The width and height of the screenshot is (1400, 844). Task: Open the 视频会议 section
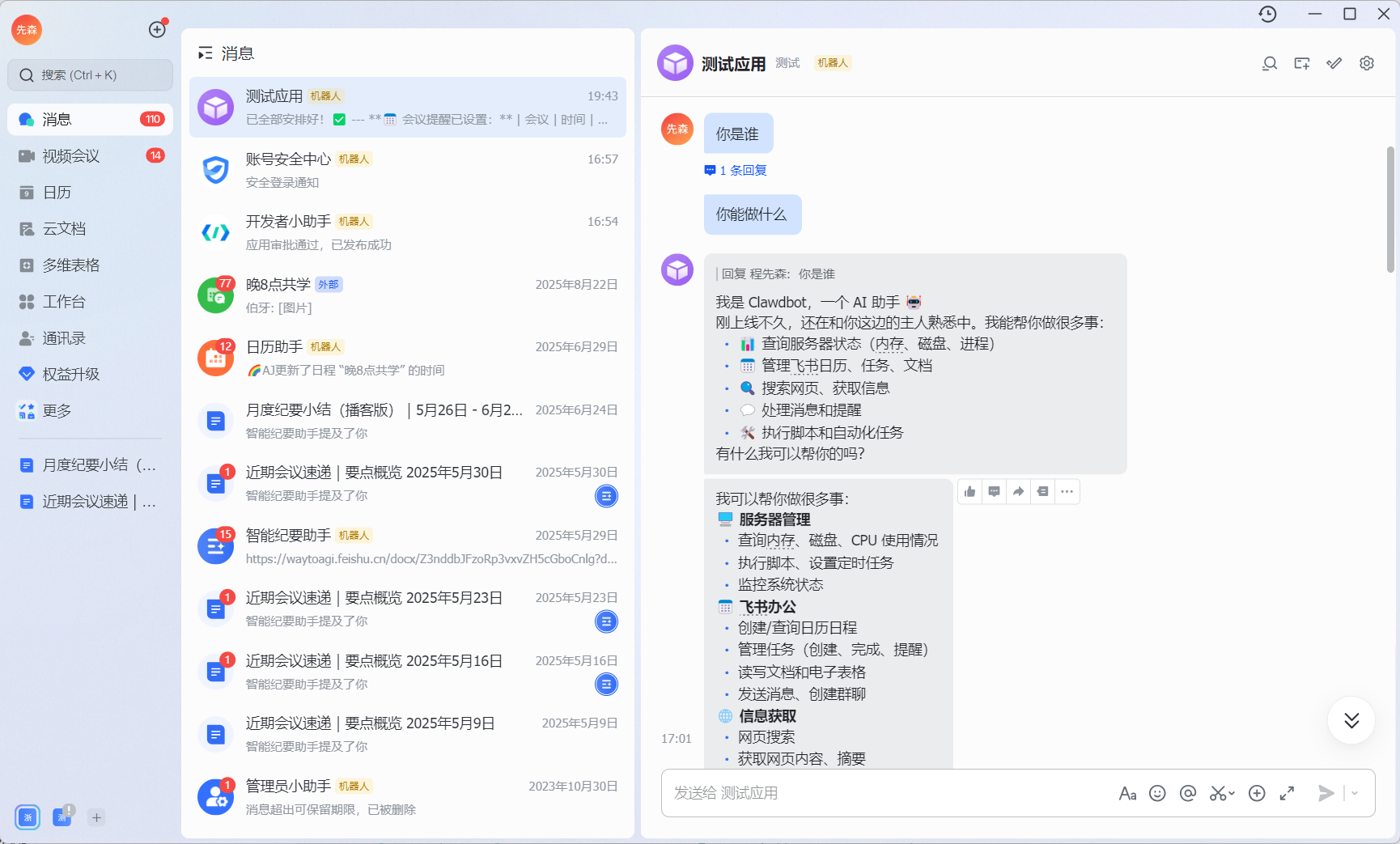point(90,155)
